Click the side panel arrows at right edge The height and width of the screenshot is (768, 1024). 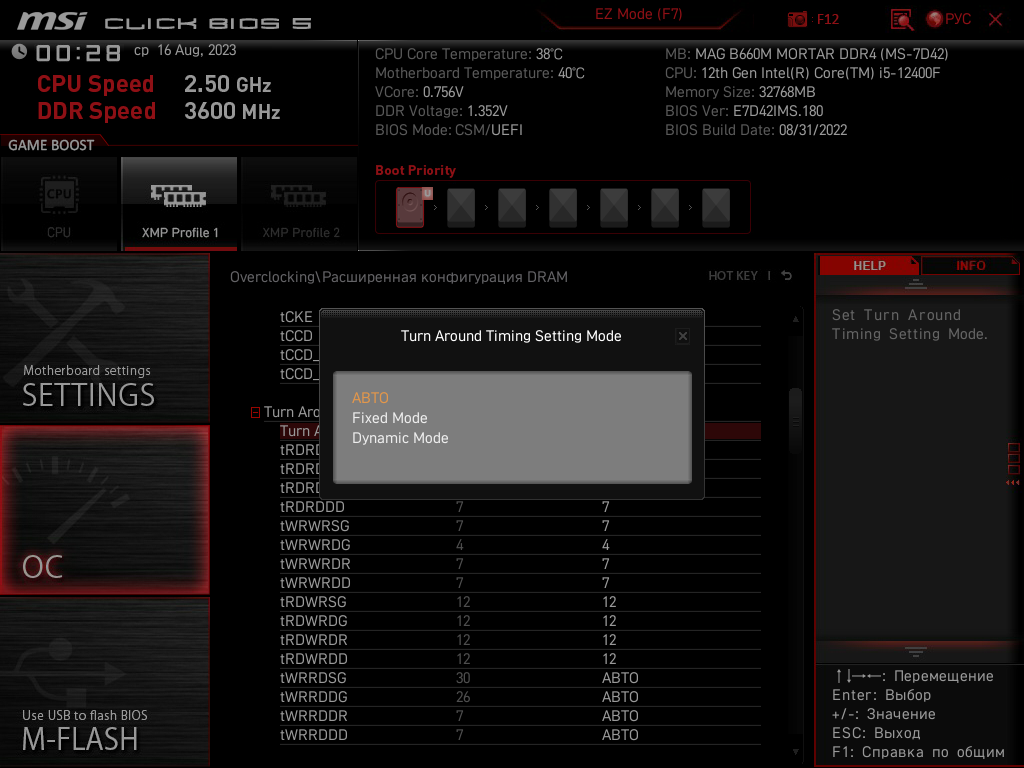pos(1013,483)
